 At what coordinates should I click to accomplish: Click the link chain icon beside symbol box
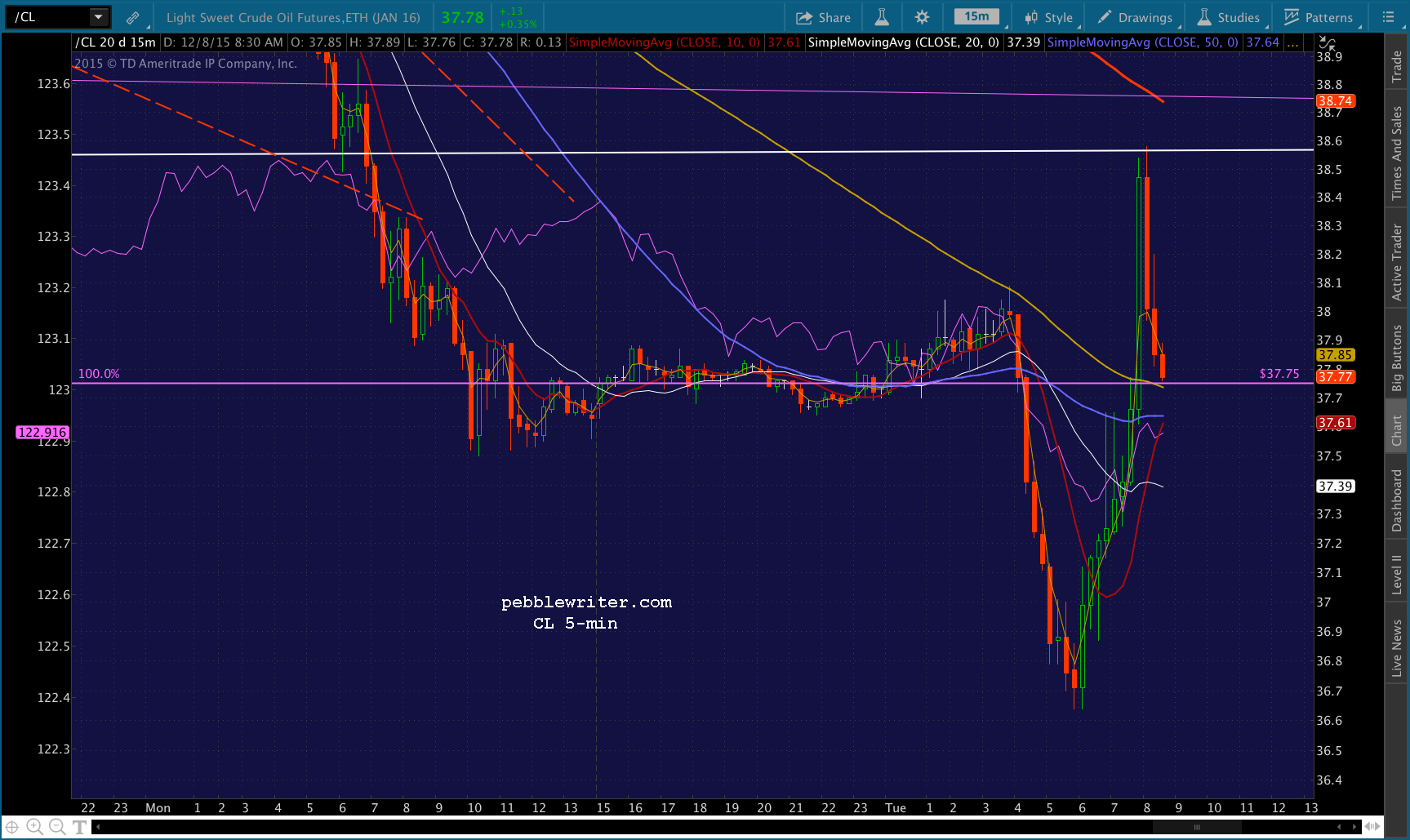pyautogui.click(x=132, y=17)
